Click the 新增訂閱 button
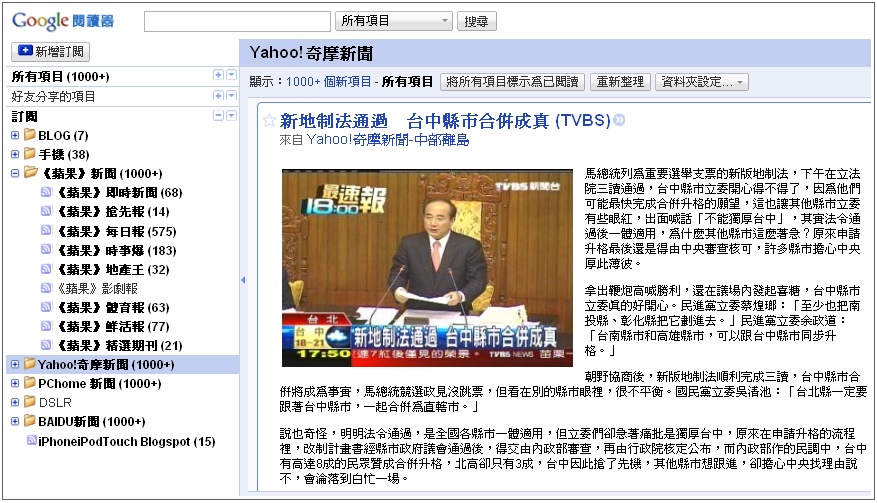877x503 pixels. [50, 51]
